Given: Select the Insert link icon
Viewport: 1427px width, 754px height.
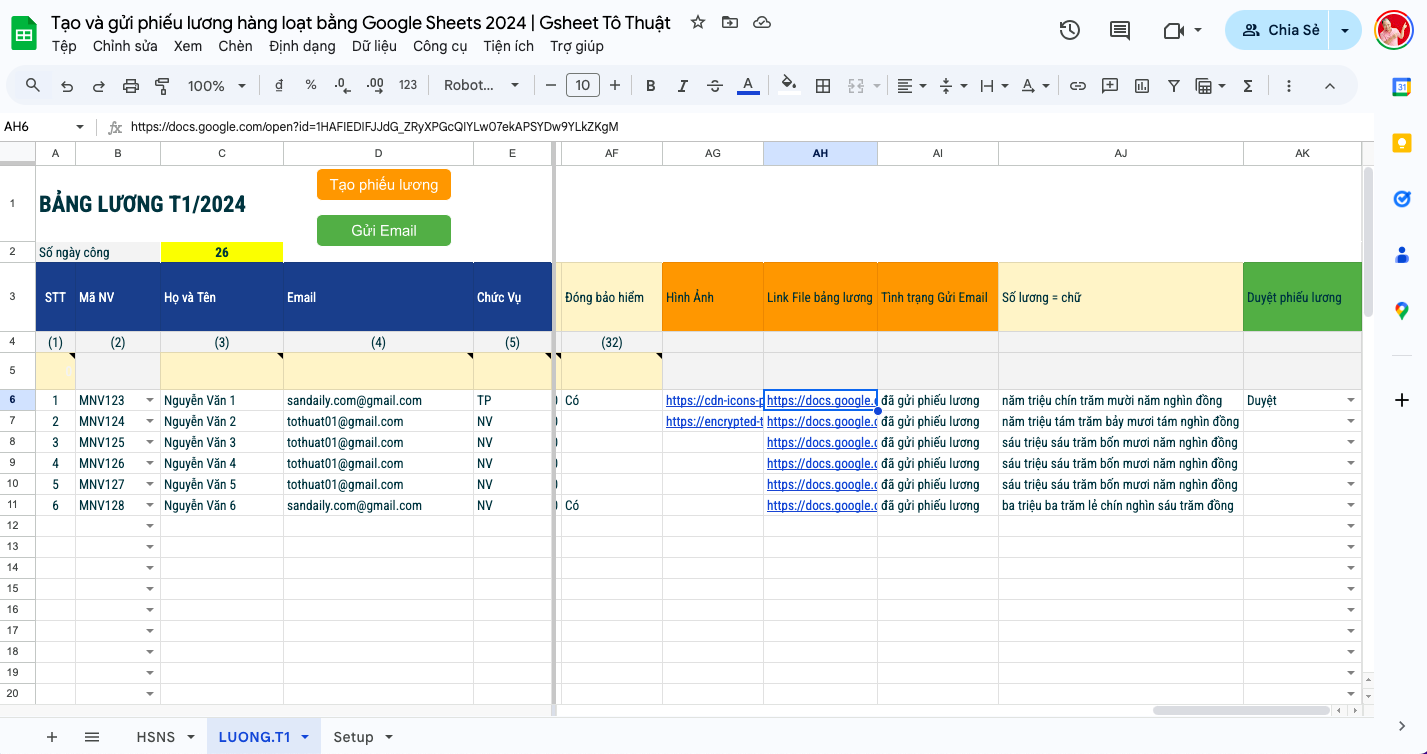Looking at the screenshot, I should [x=1077, y=85].
